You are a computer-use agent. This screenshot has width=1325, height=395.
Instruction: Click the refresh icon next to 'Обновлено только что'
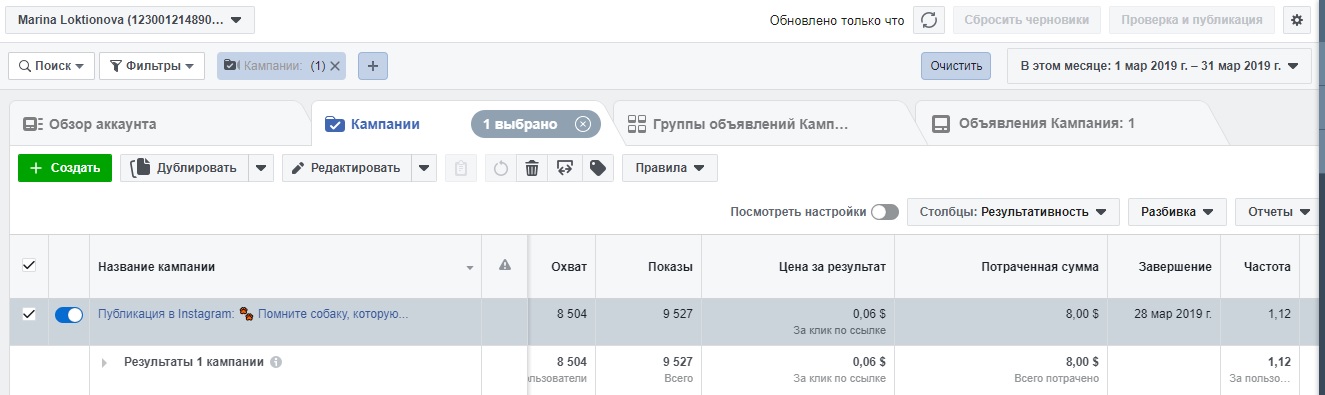click(929, 20)
